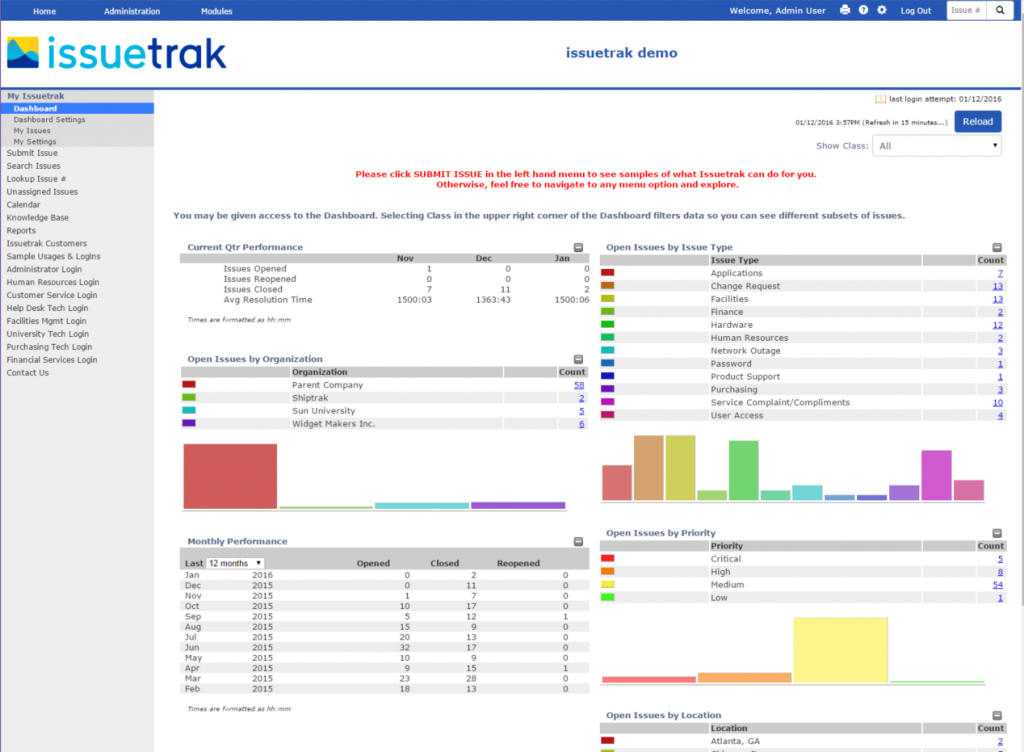Image resolution: width=1024 pixels, height=752 pixels.
Task: Open the Home menu
Action: coord(44,11)
